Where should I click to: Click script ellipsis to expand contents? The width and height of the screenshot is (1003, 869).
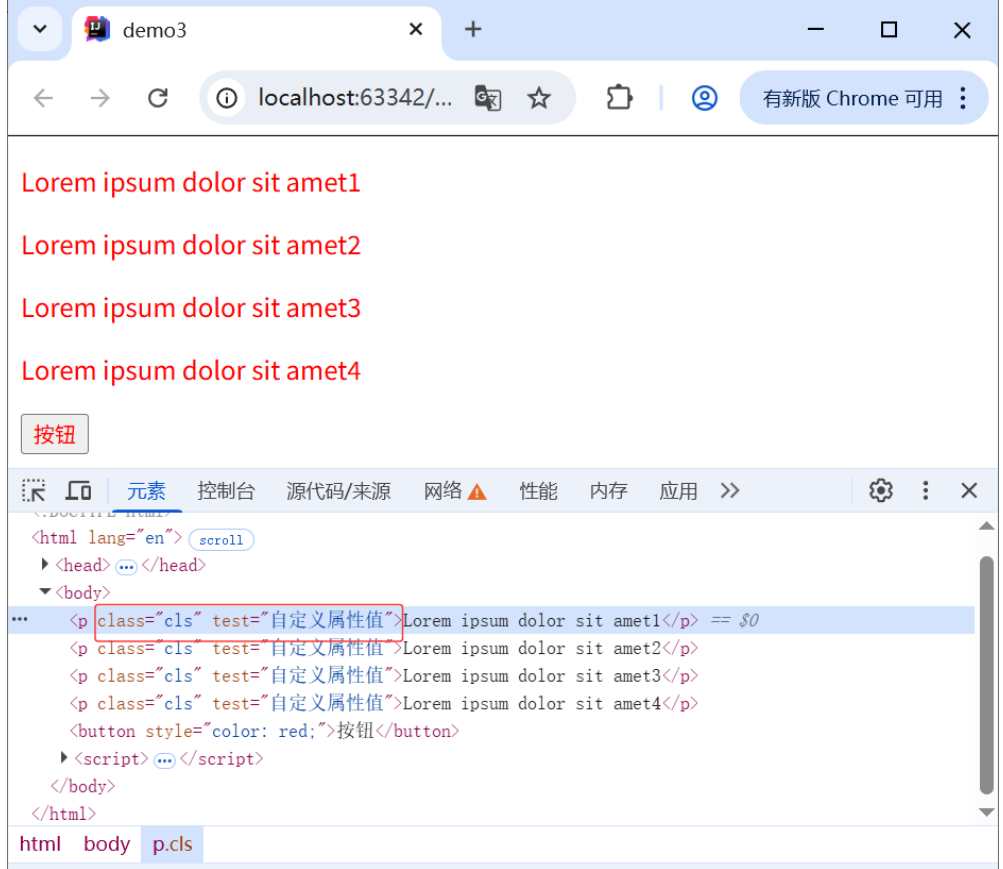pyautogui.click(x=164, y=760)
